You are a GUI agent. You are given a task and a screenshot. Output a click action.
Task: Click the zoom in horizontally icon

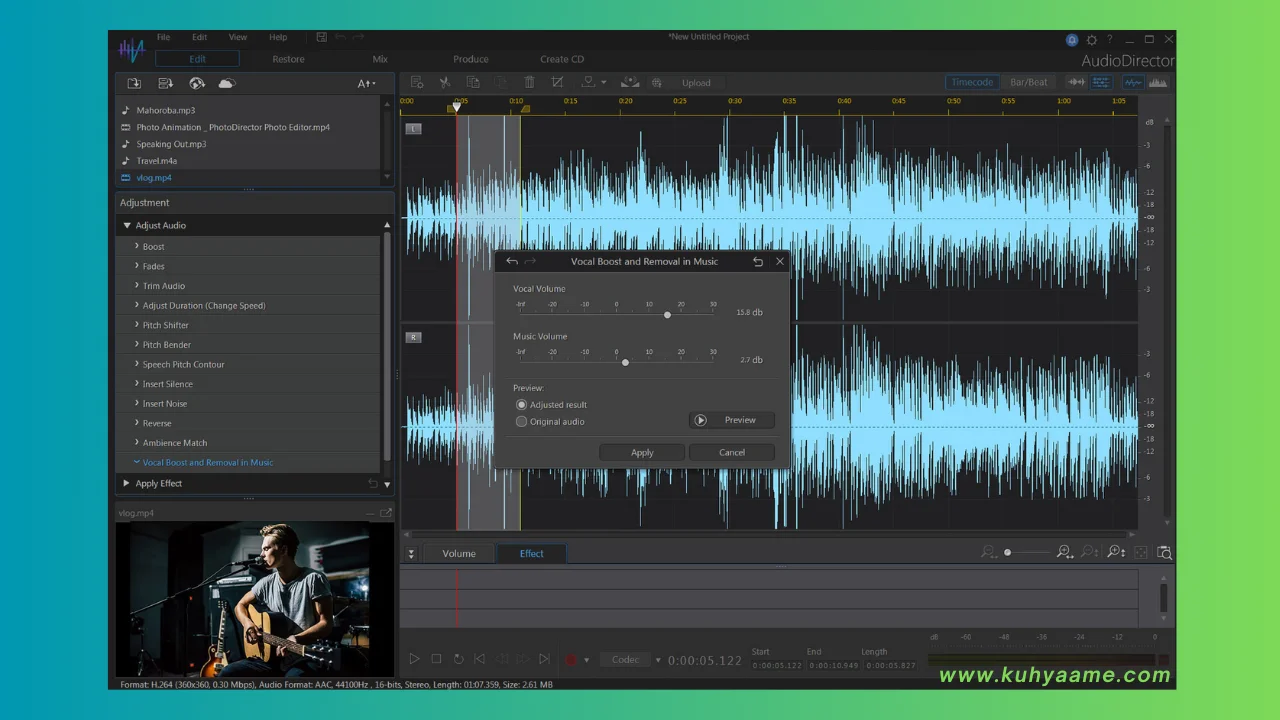(x=1065, y=552)
